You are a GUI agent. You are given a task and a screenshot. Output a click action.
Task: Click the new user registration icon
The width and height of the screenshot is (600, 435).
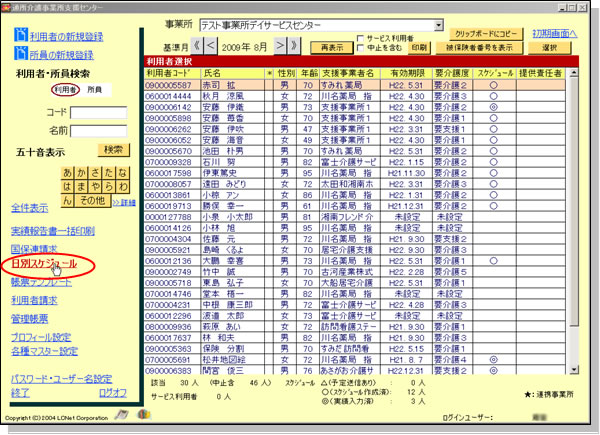(21, 35)
